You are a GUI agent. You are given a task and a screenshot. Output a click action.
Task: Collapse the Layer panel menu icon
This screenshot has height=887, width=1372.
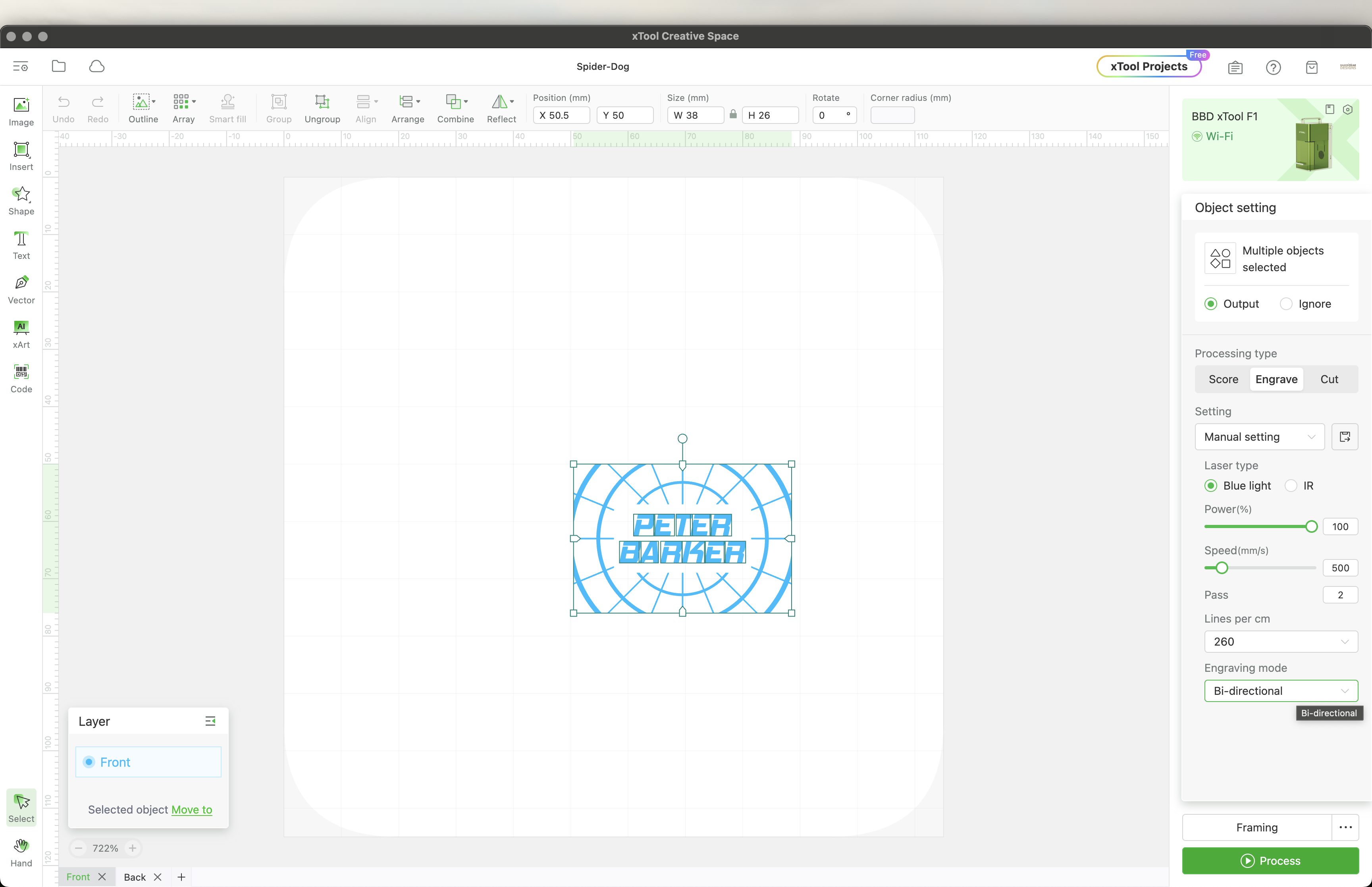pos(211,721)
